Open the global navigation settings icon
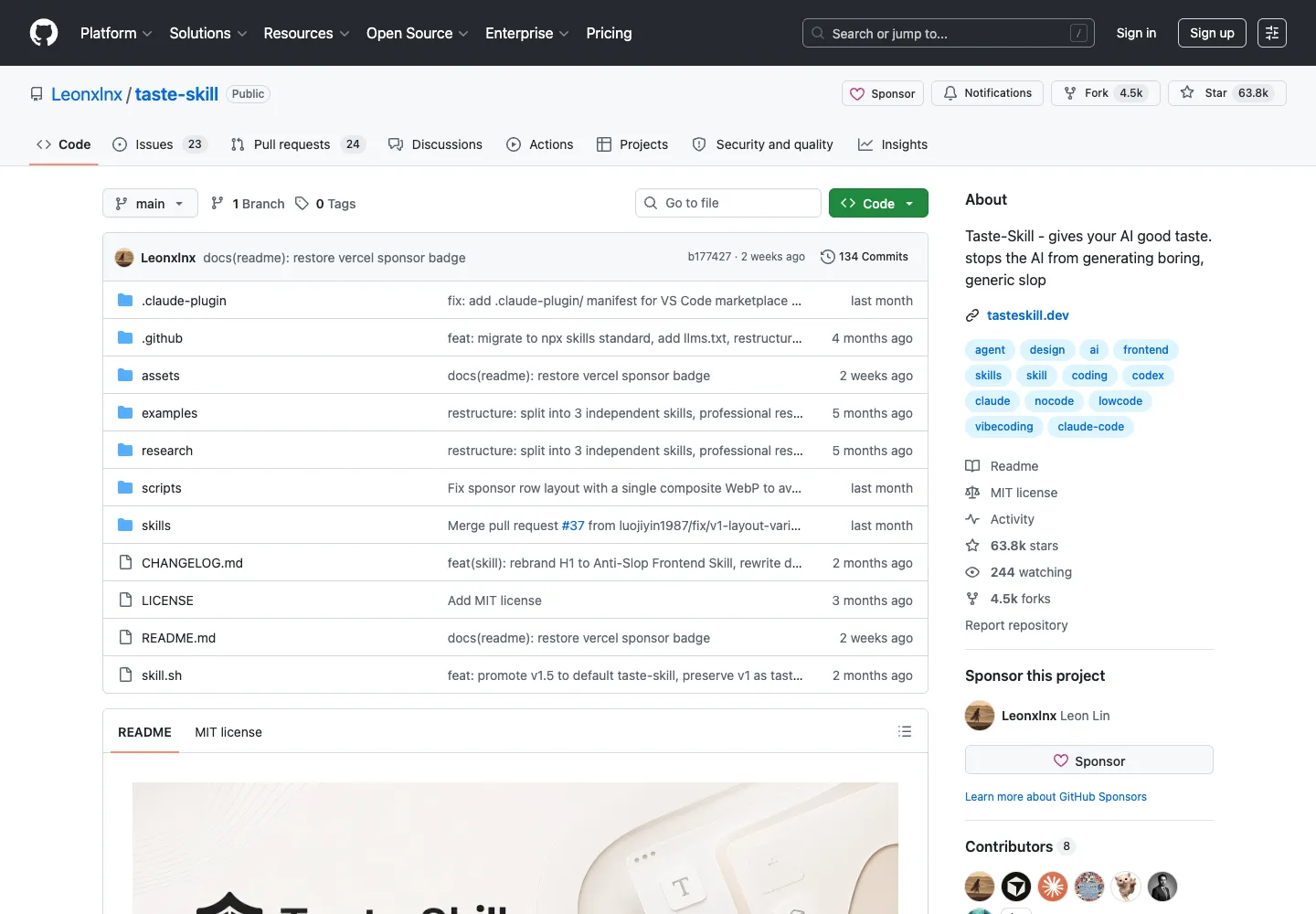1316x914 pixels. click(x=1272, y=33)
